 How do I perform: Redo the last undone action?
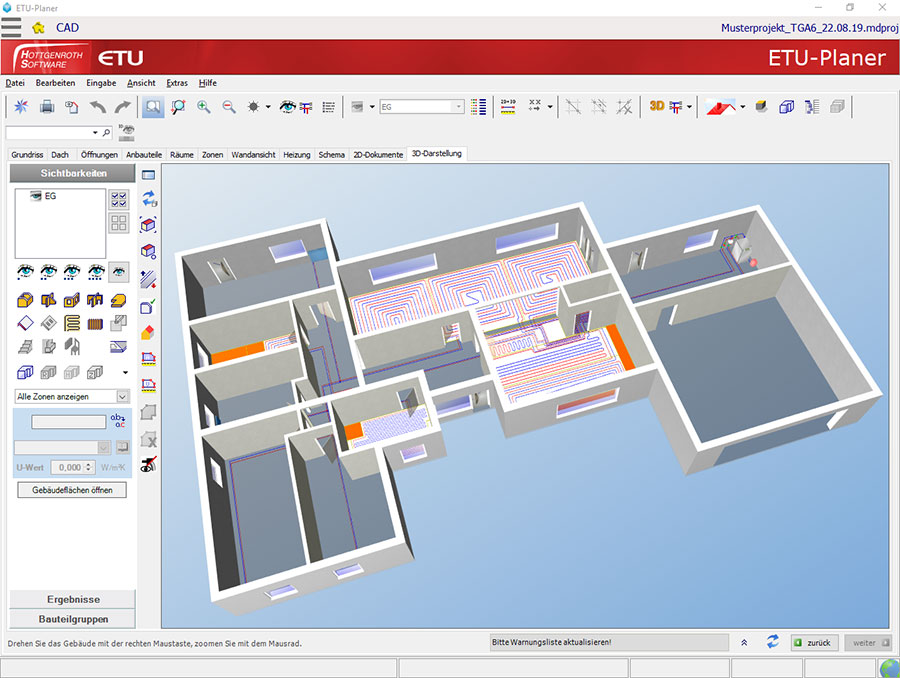coord(122,107)
